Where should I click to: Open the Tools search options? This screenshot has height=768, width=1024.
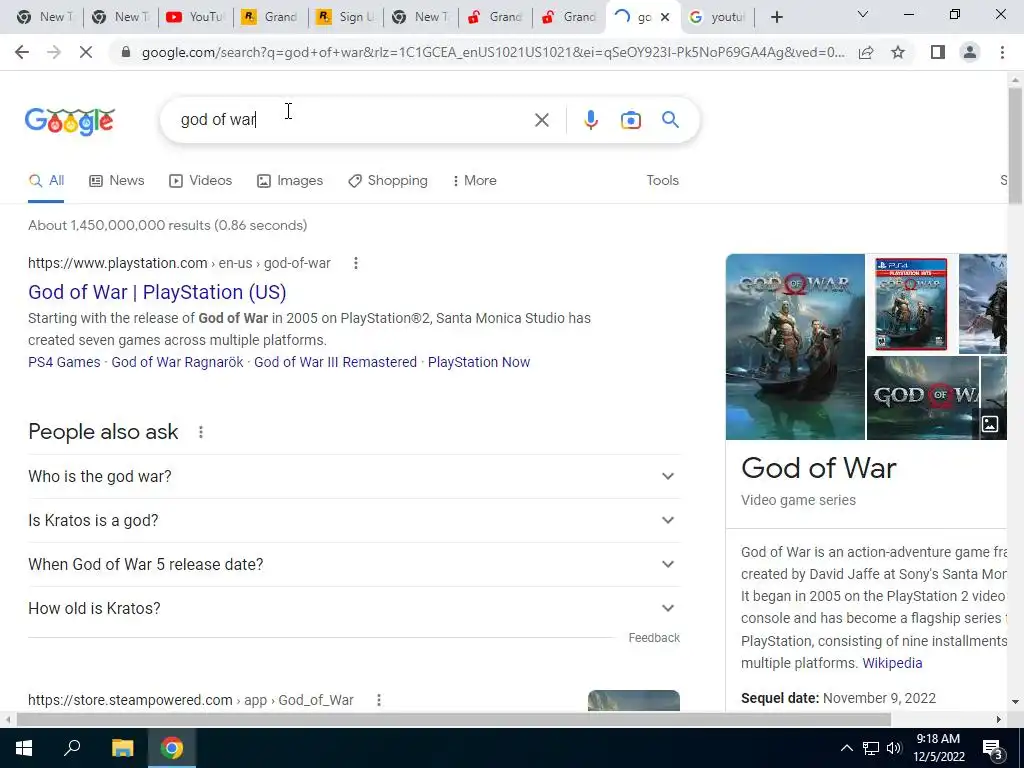pos(662,180)
